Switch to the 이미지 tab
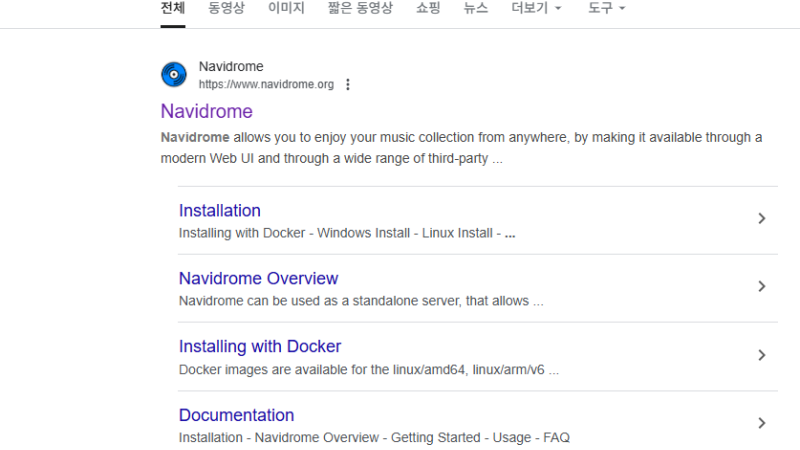Viewport: 800px width, 450px height. tap(286, 8)
